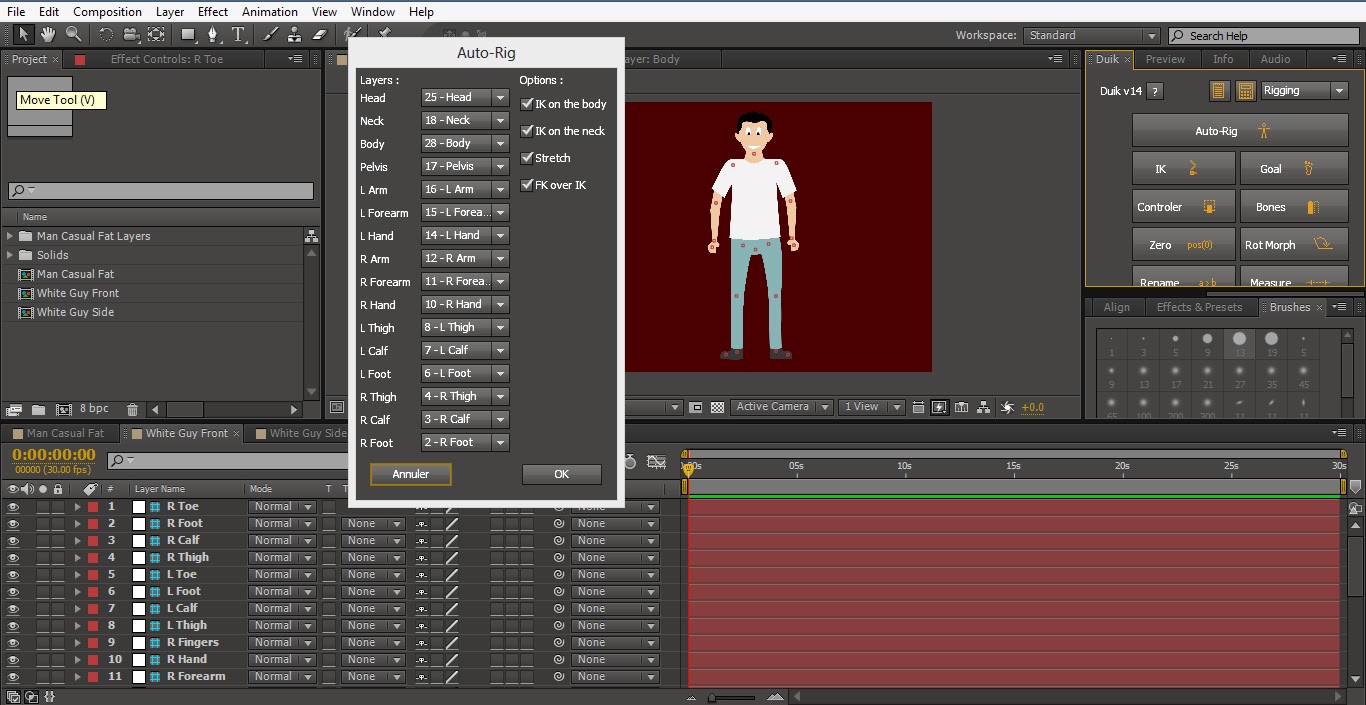
Task: Confirm Auto-Rig with OK button
Action: (561, 474)
